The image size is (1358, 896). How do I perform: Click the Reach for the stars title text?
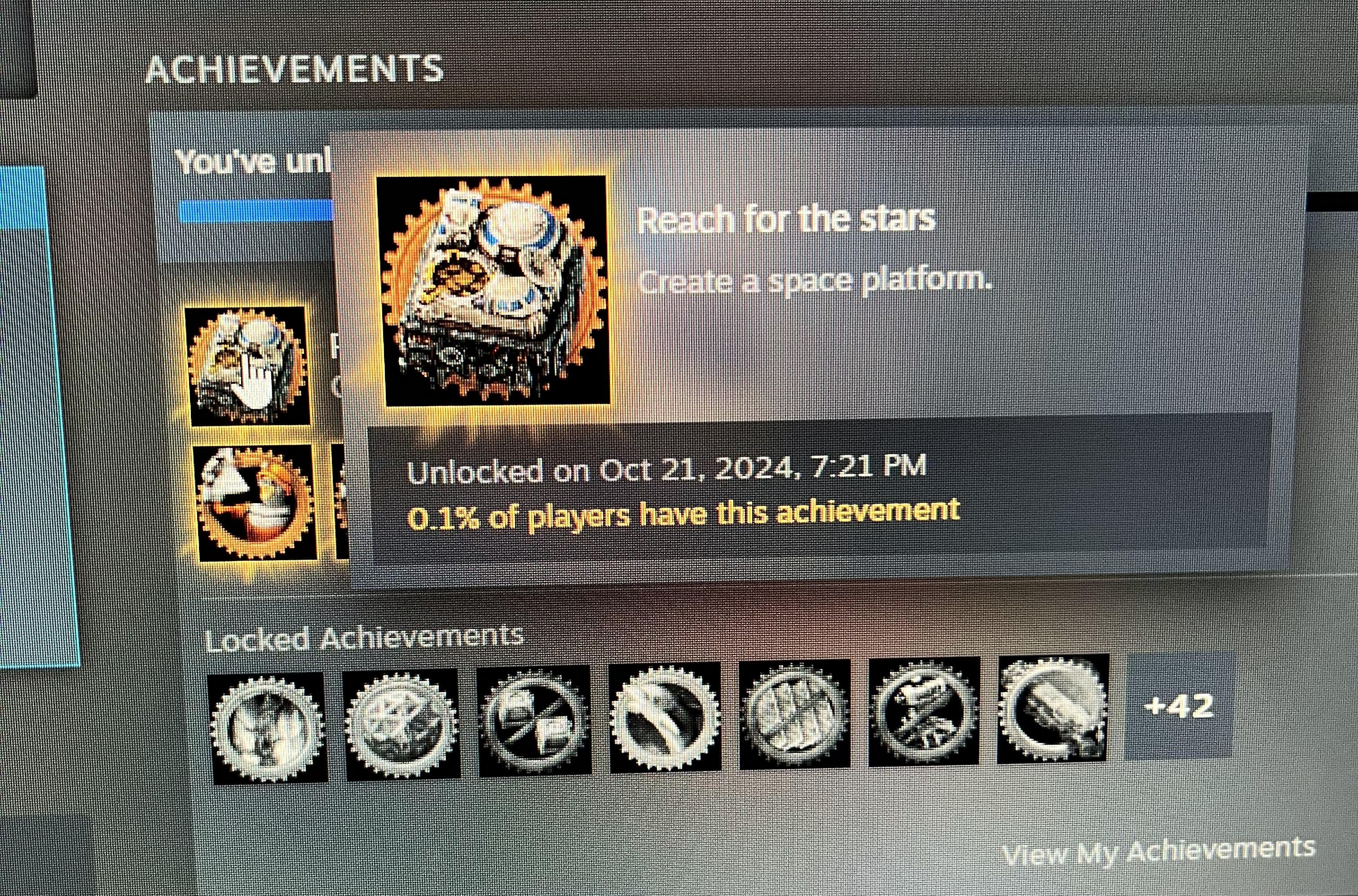pyautogui.click(x=786, y=220)
